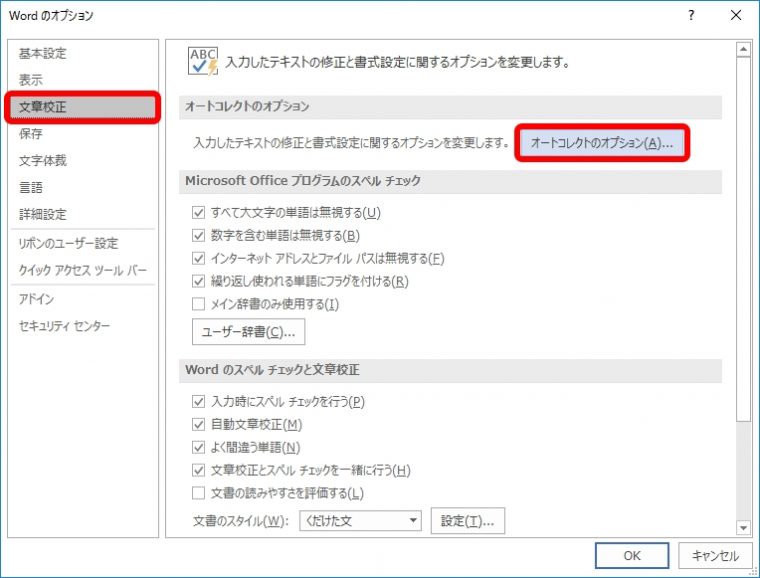Click the help question mark button
760x578 pixels.
click(x=691, y=15)
